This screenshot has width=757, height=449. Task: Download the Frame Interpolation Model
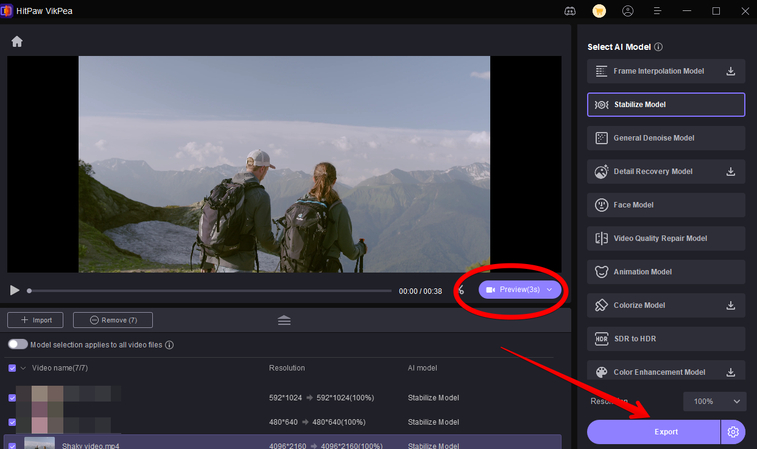point(731,71)
